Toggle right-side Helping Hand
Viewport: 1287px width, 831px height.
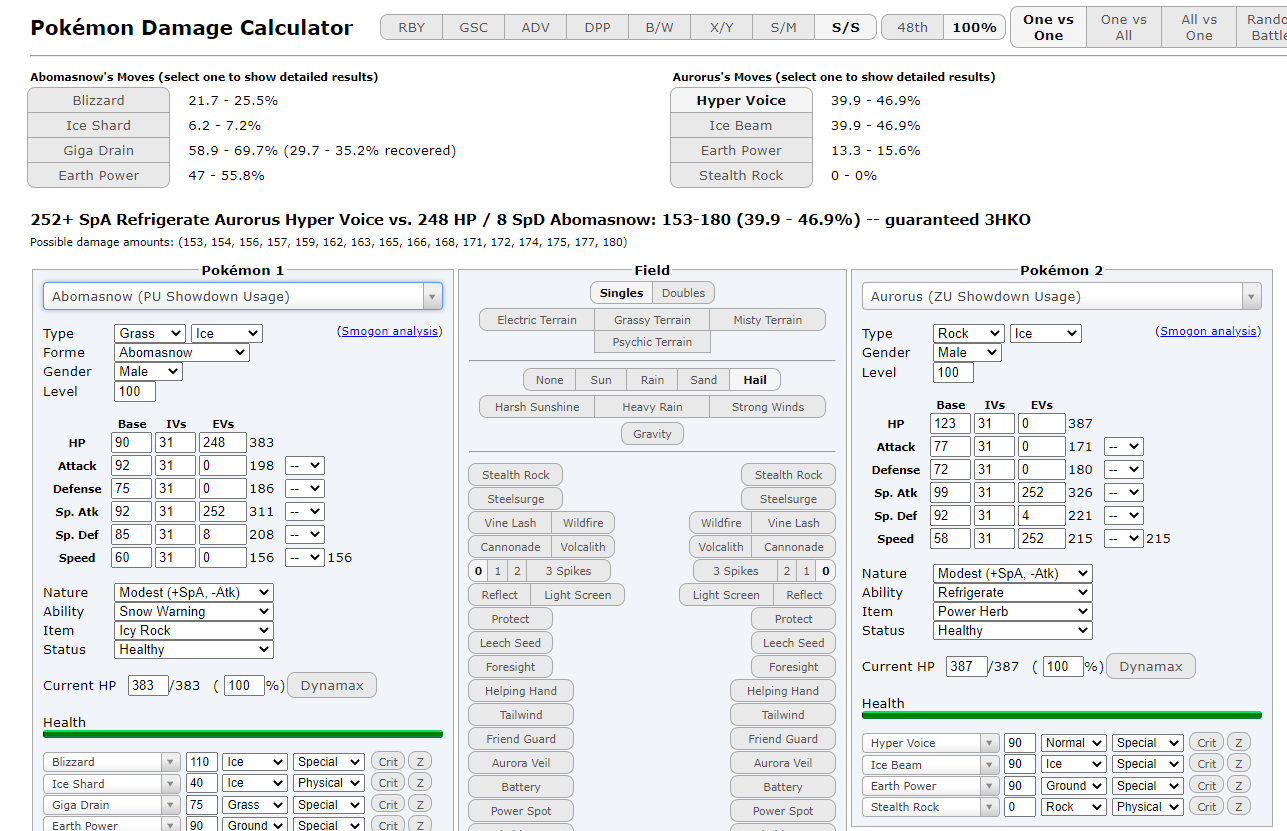coord(783,691)
